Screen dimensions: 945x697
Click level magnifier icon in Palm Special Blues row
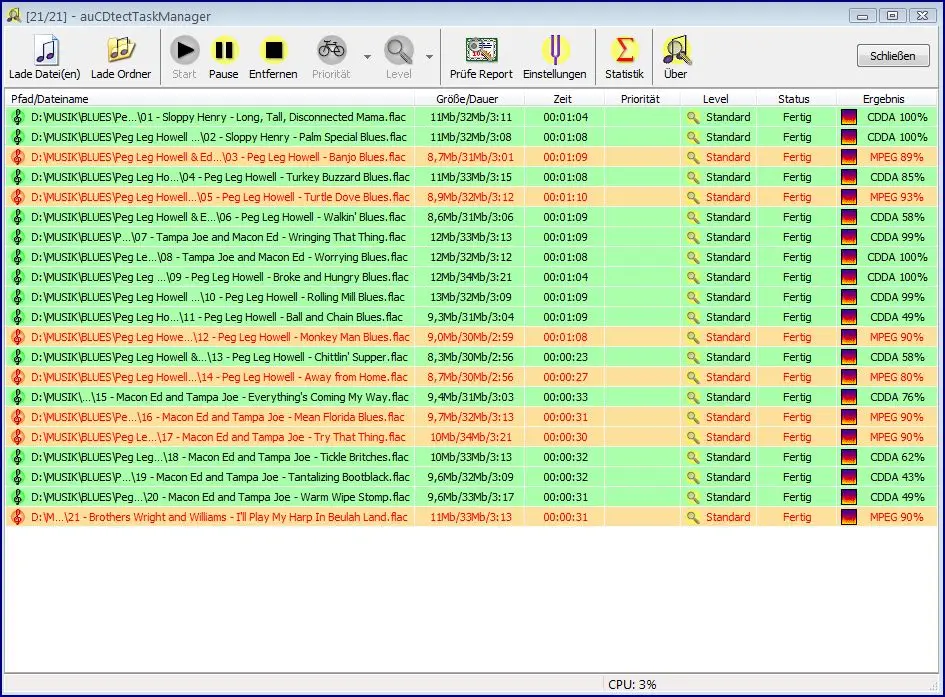[x=693, y=137]
